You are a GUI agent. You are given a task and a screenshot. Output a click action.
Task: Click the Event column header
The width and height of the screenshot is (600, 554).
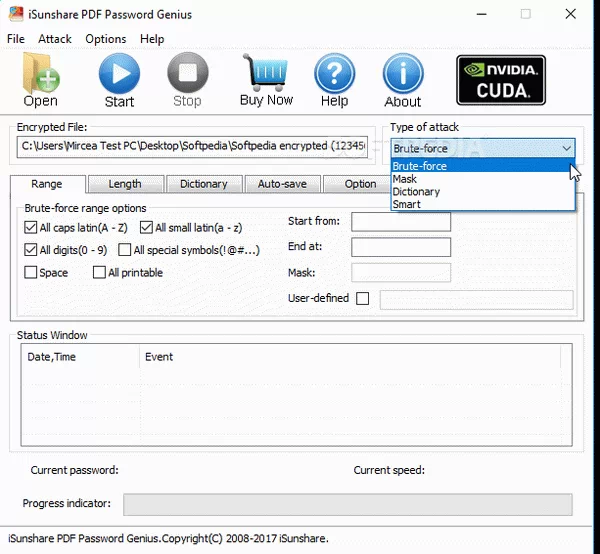pyautogui.click(x=350, y=357)
